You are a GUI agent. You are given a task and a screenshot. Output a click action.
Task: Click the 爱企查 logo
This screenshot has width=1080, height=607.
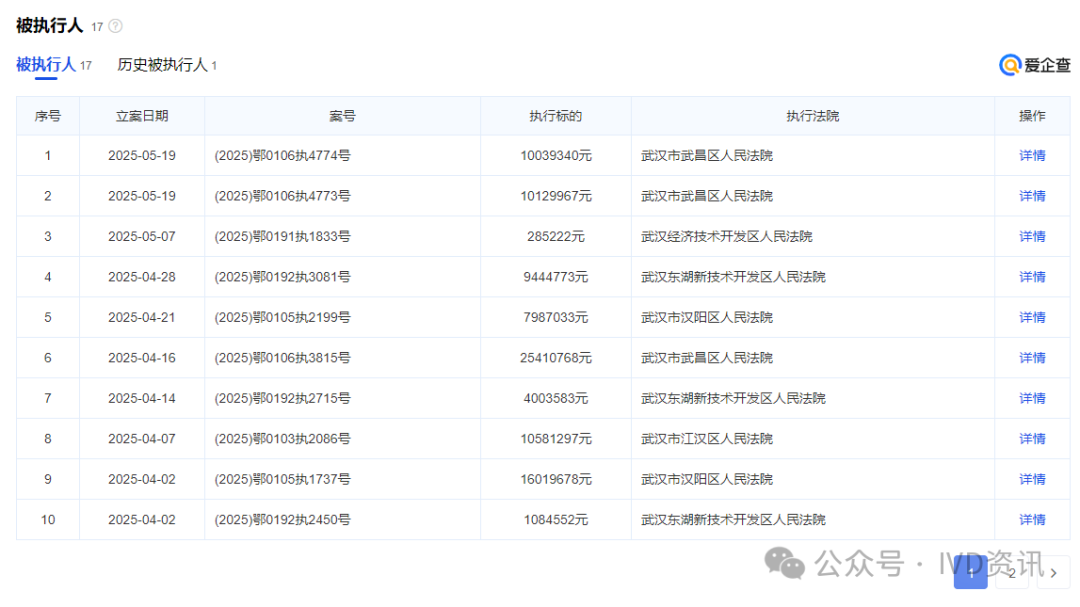tap(1035, 65)
